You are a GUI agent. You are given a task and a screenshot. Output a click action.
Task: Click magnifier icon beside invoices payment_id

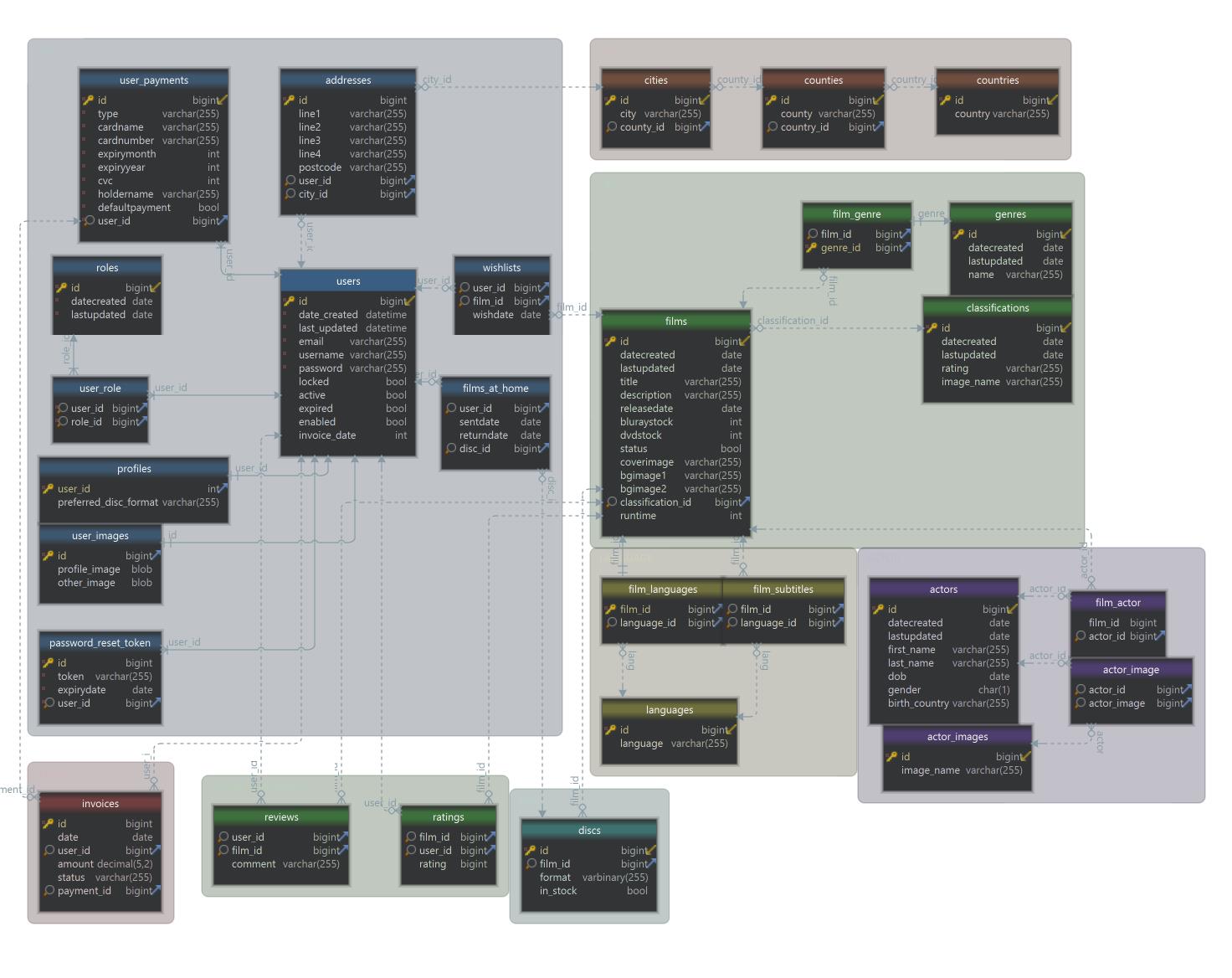pos(49,891)
